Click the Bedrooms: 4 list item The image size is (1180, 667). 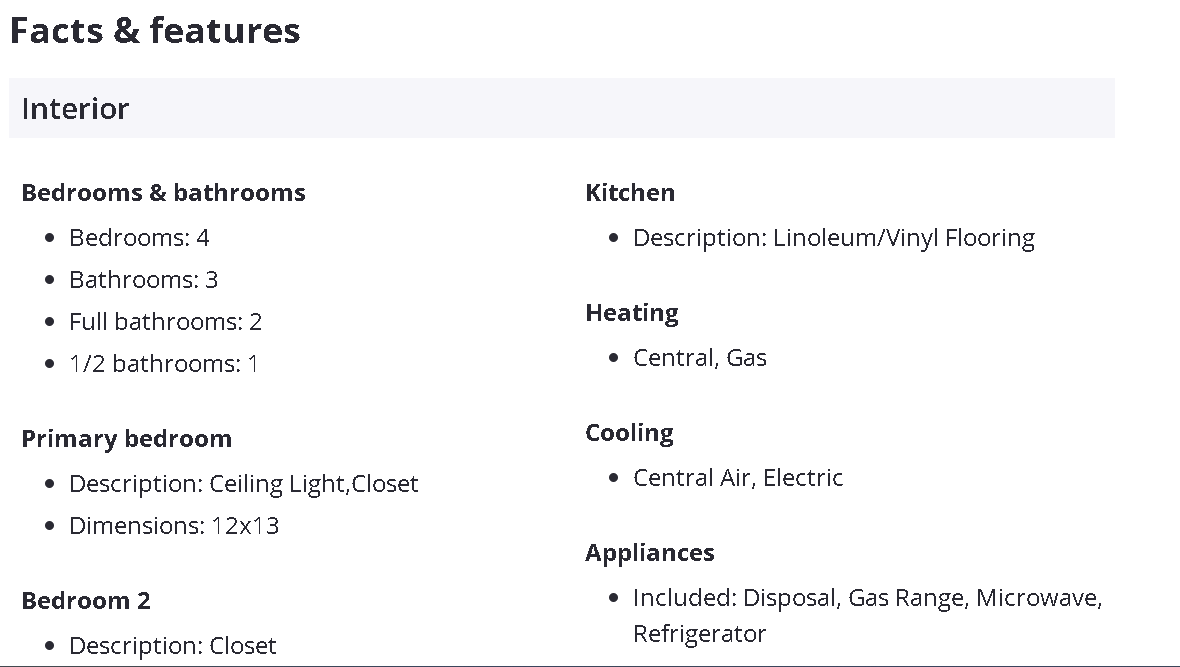[139, 238]
